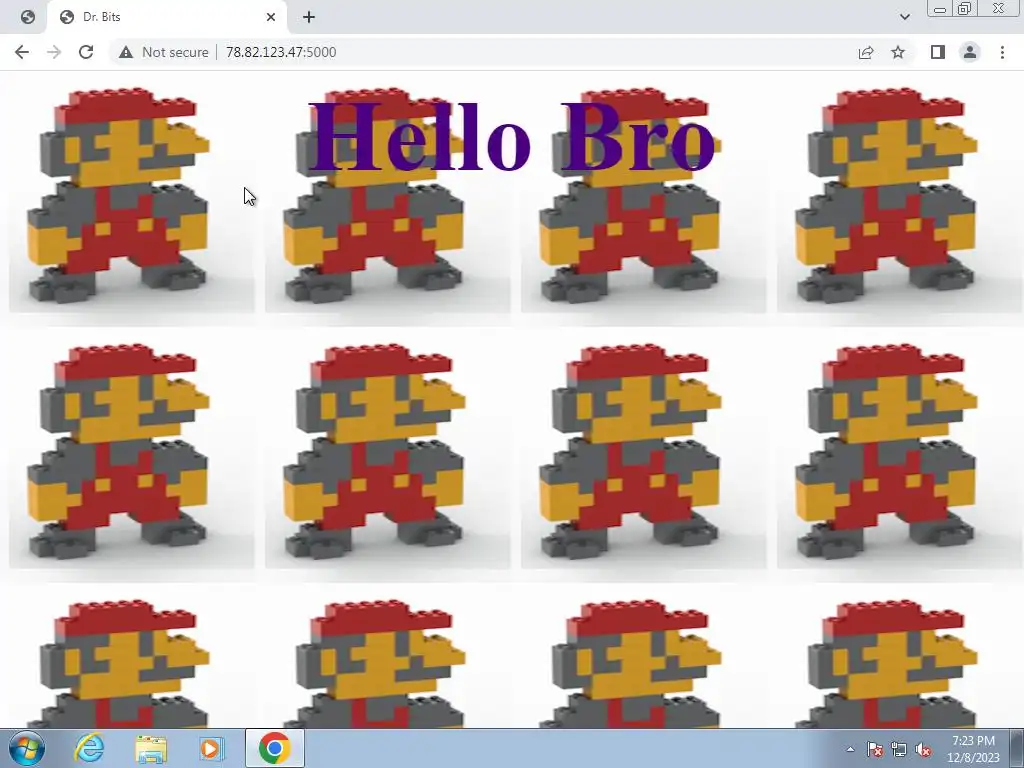Open Windows Explorer from taskbar
This screenshot has height=768, width=1024.
coord(151,748)
